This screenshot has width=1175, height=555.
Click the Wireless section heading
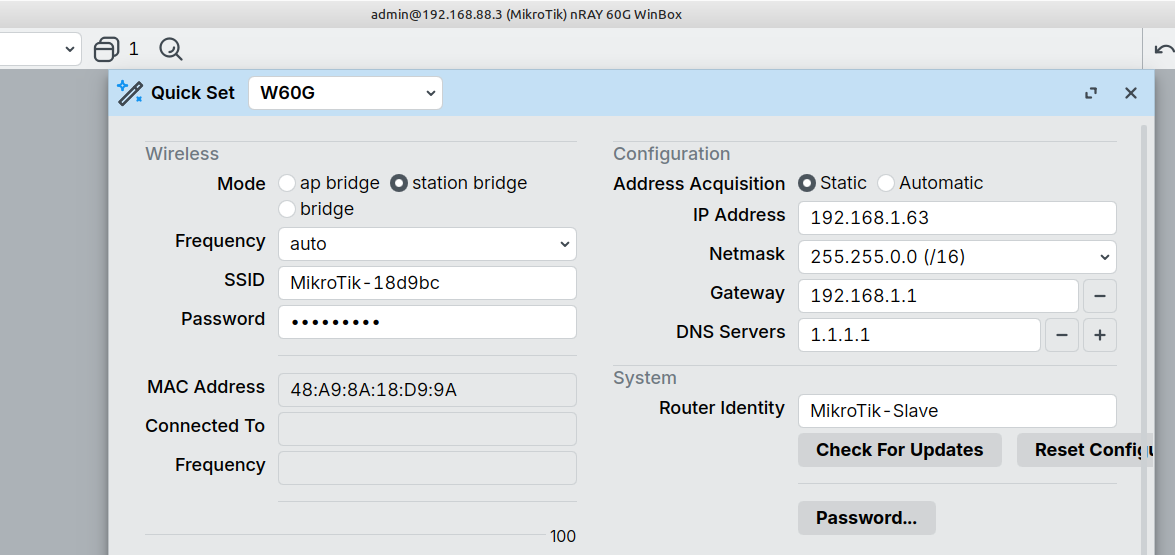182,154
